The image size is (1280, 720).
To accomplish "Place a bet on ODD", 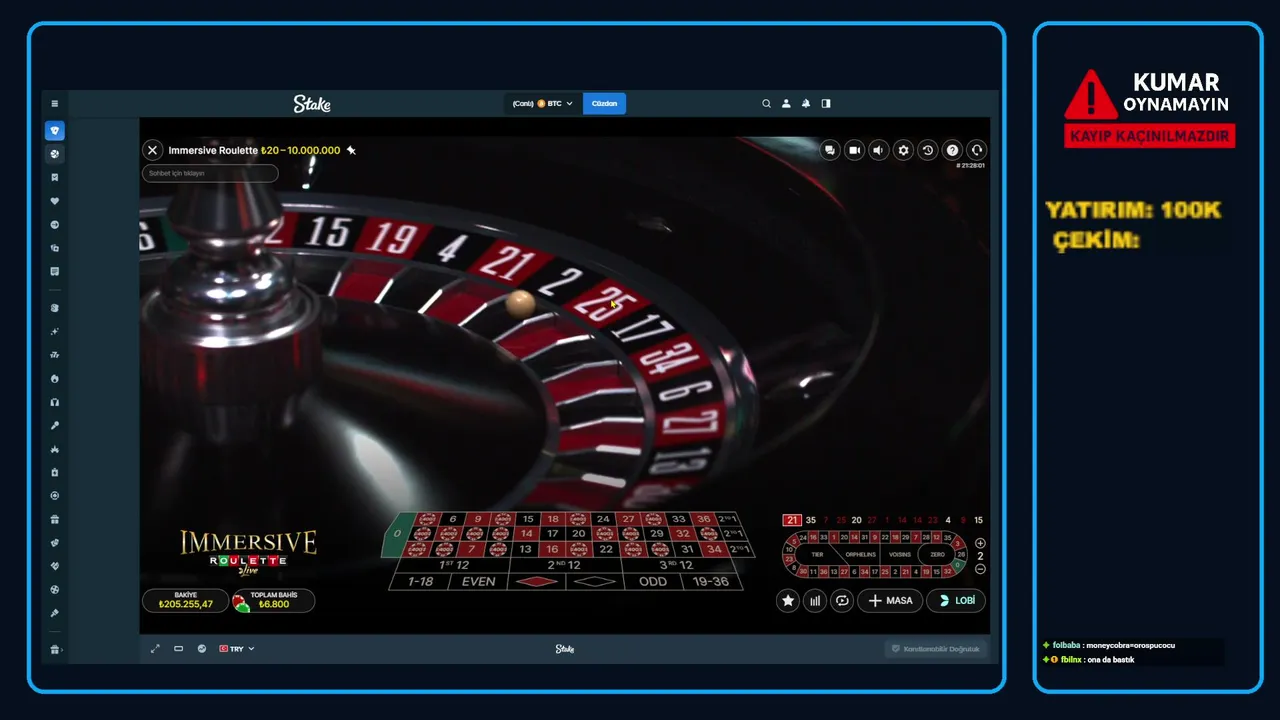I will [653, 581].
